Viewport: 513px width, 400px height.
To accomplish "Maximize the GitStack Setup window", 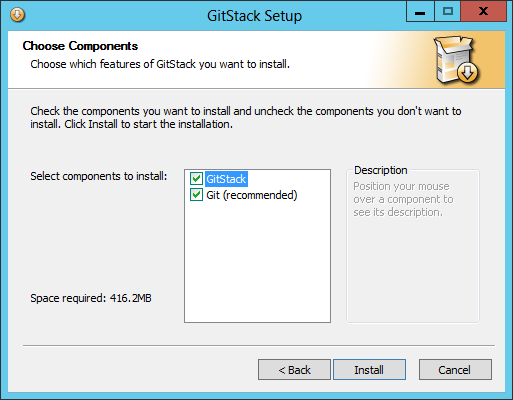I will (x=447, y=12).
